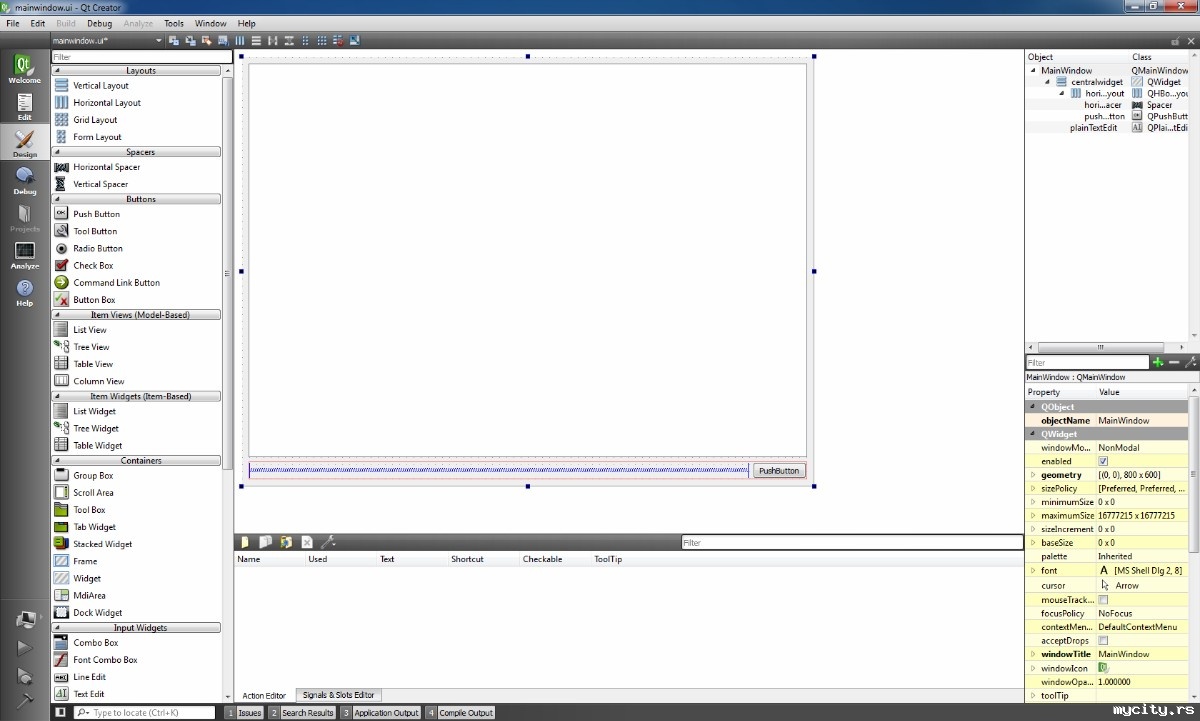
Task: Collapse the Layouts category header
Action: [136, 71]
